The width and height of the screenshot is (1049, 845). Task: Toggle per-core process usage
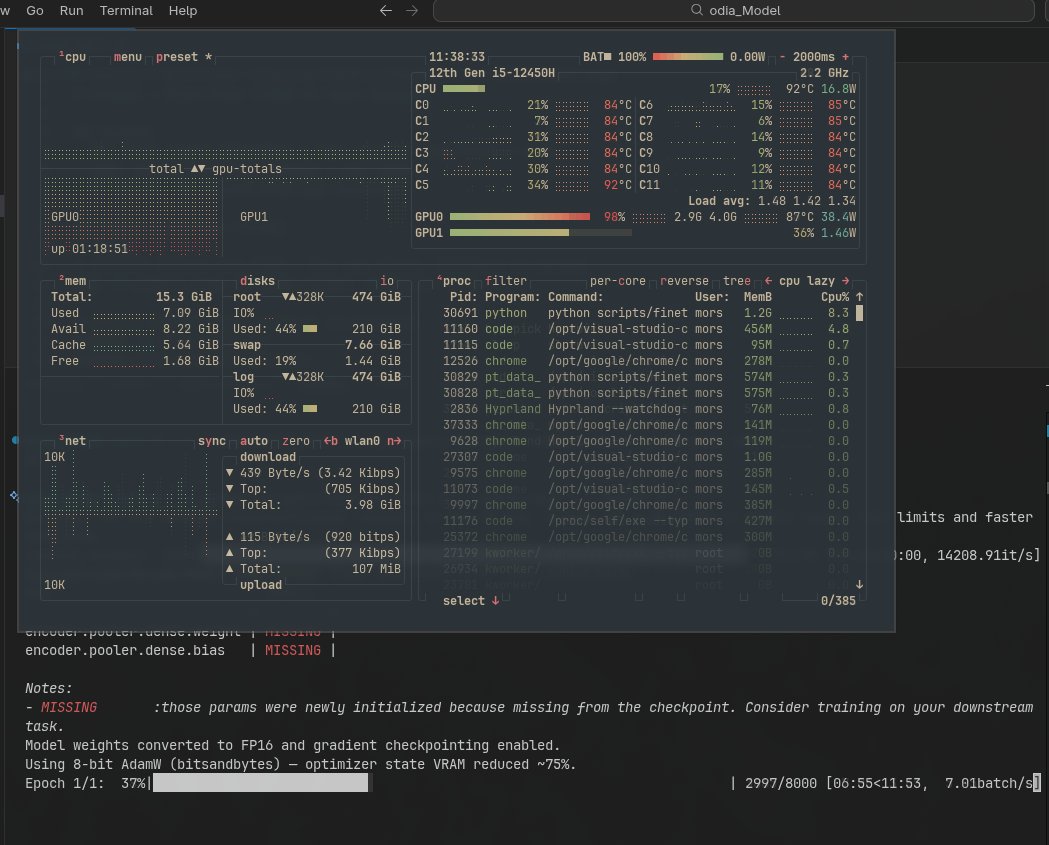pyautogui.click(x=617, y=281)
